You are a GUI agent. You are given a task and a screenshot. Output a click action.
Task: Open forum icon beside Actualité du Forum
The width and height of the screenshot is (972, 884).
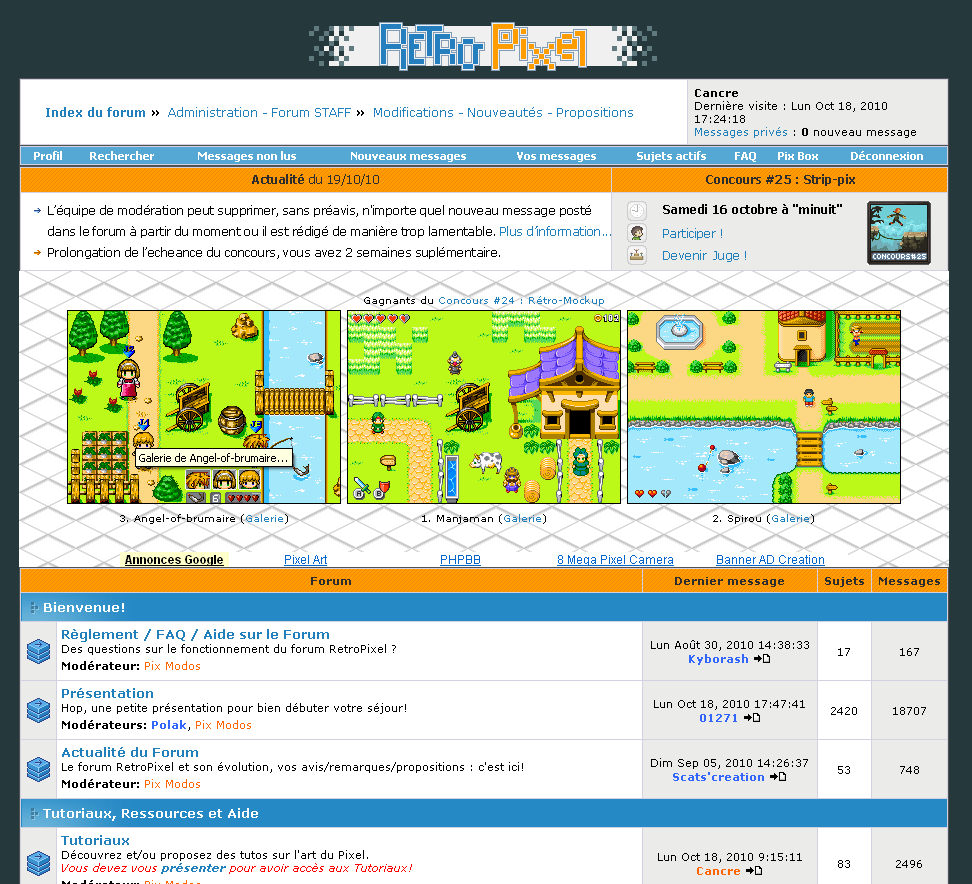click(38, 769)
